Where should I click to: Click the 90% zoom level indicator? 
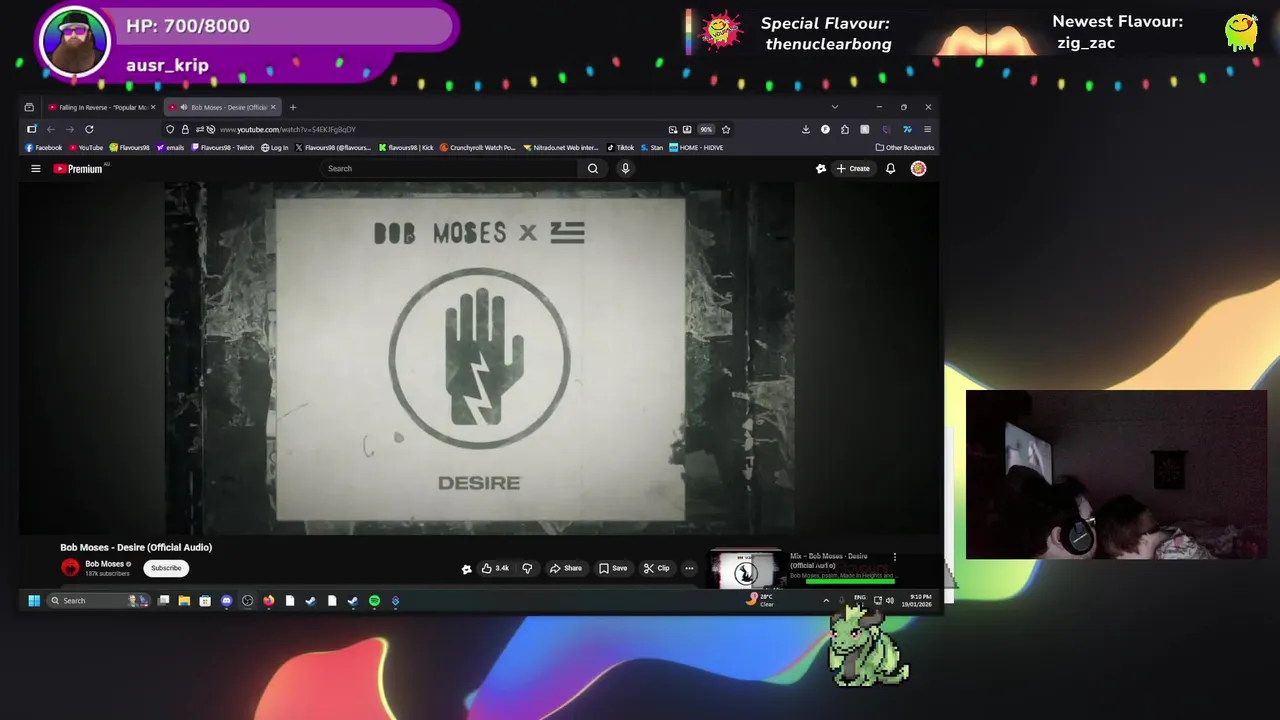pyautogui.click(x=706, y=129)
